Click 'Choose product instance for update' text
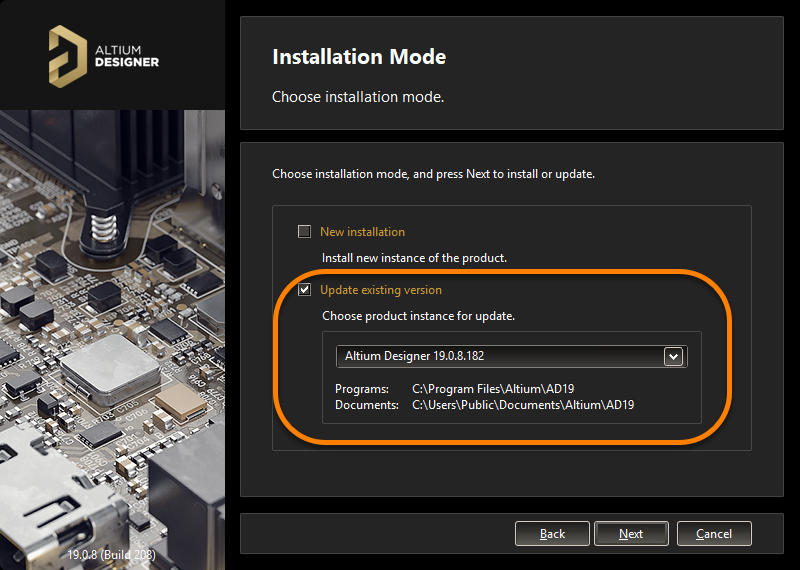This screenshot has height=570, width=800. 418,316
